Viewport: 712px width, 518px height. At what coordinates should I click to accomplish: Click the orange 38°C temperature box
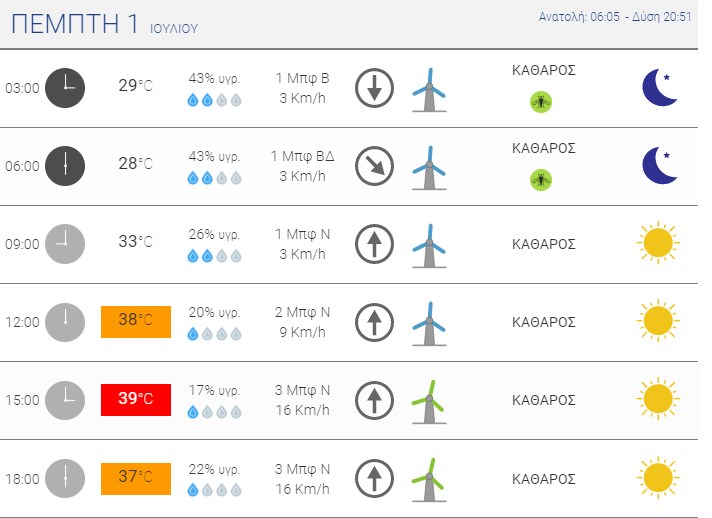pos(136,321)
